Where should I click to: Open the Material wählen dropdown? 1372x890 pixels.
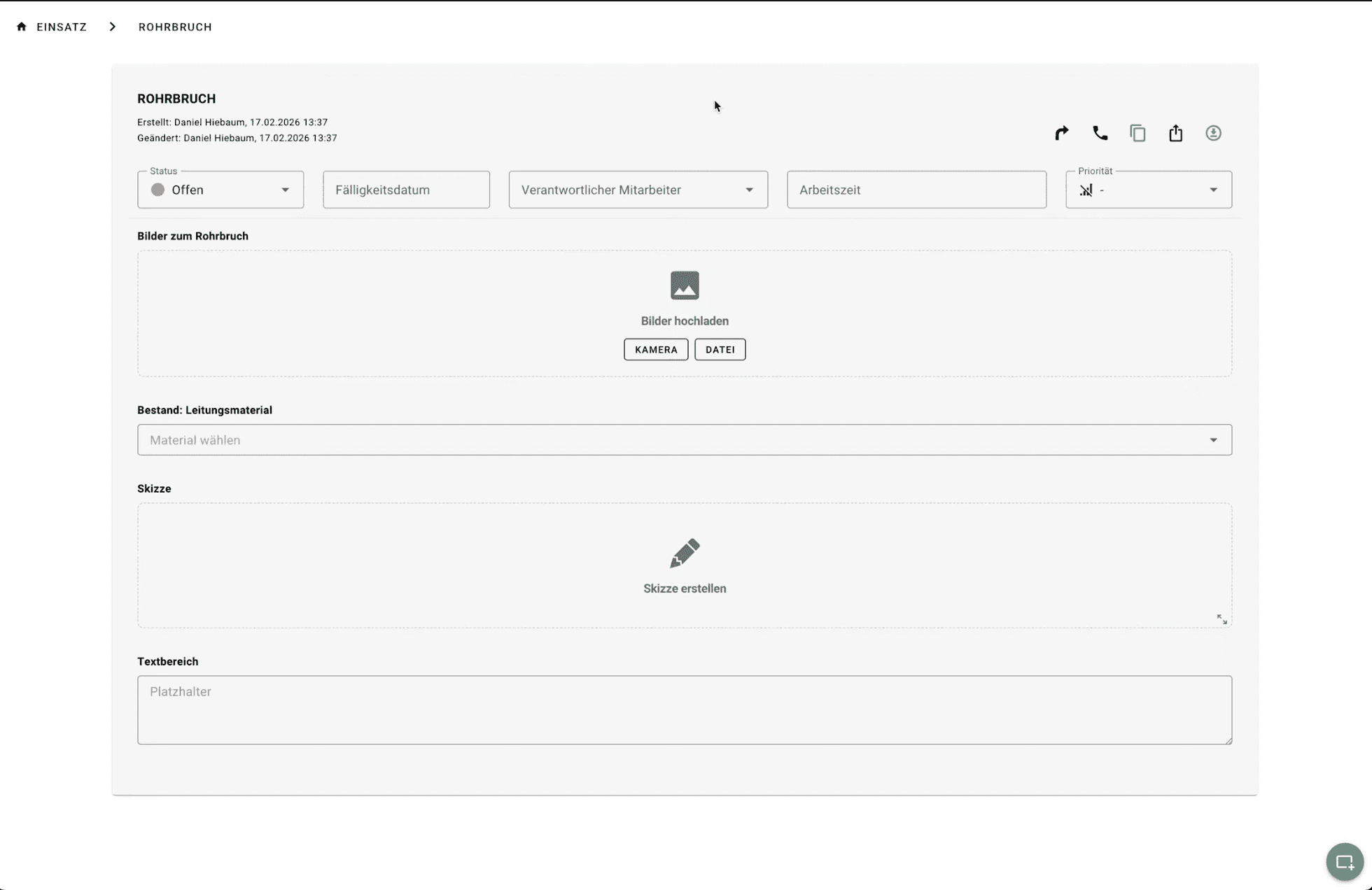[x=684, y=440]
